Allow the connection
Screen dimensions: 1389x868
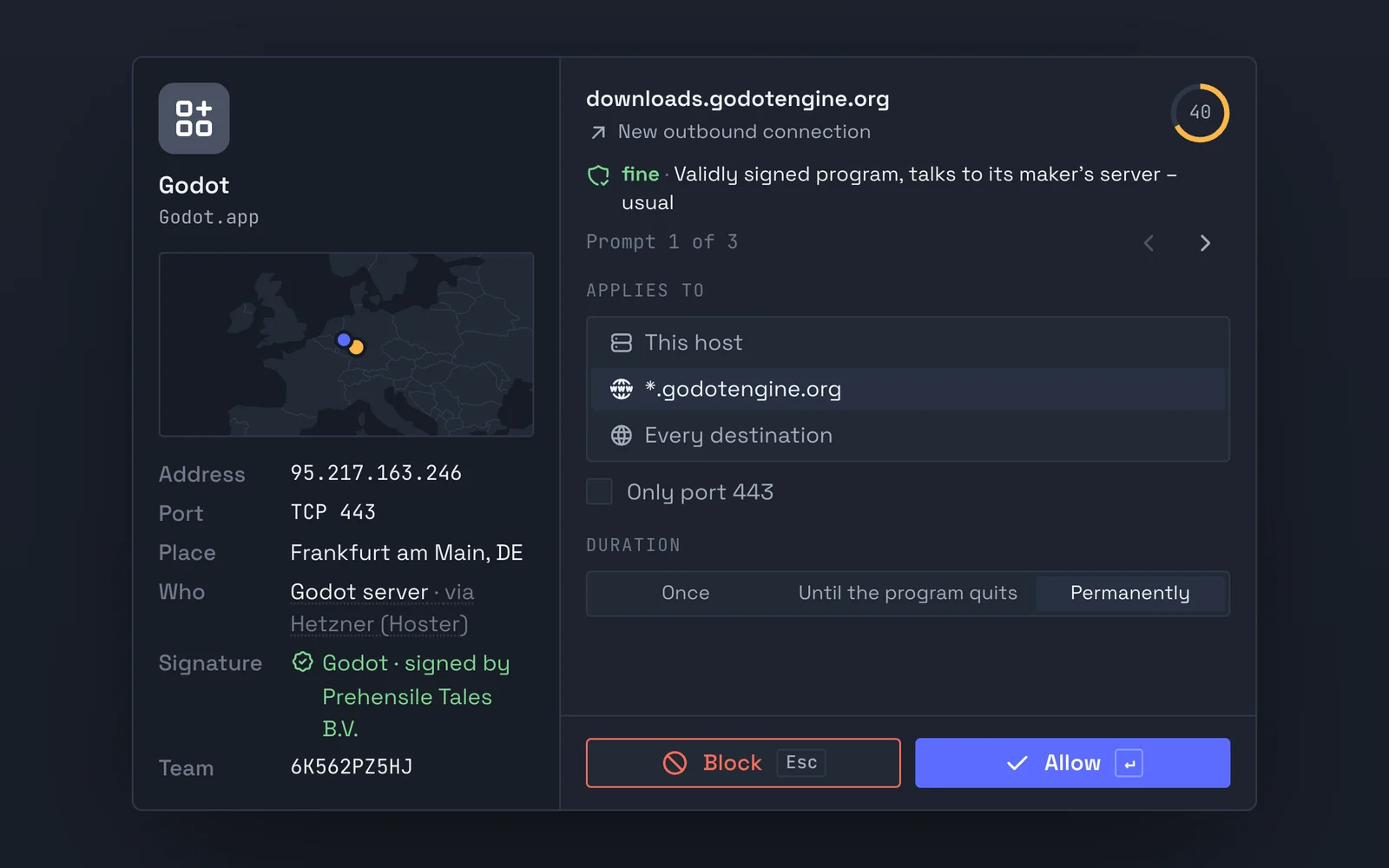pyautogui.click(x=1072, y=763)
